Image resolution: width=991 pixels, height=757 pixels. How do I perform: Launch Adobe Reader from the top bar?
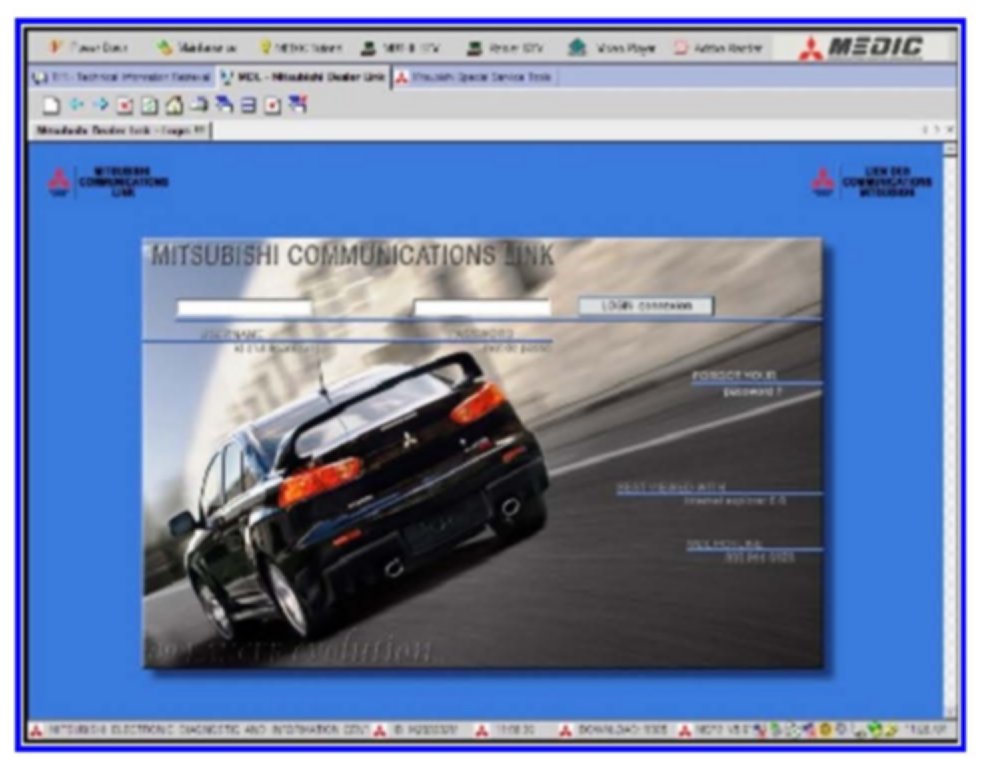718,48
